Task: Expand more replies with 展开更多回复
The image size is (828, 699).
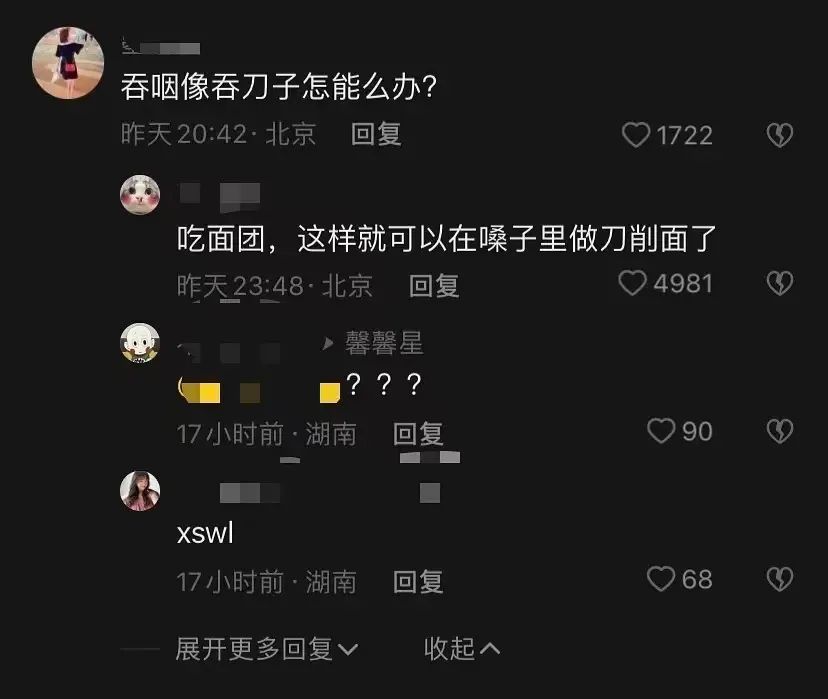Action: (267, 649)
